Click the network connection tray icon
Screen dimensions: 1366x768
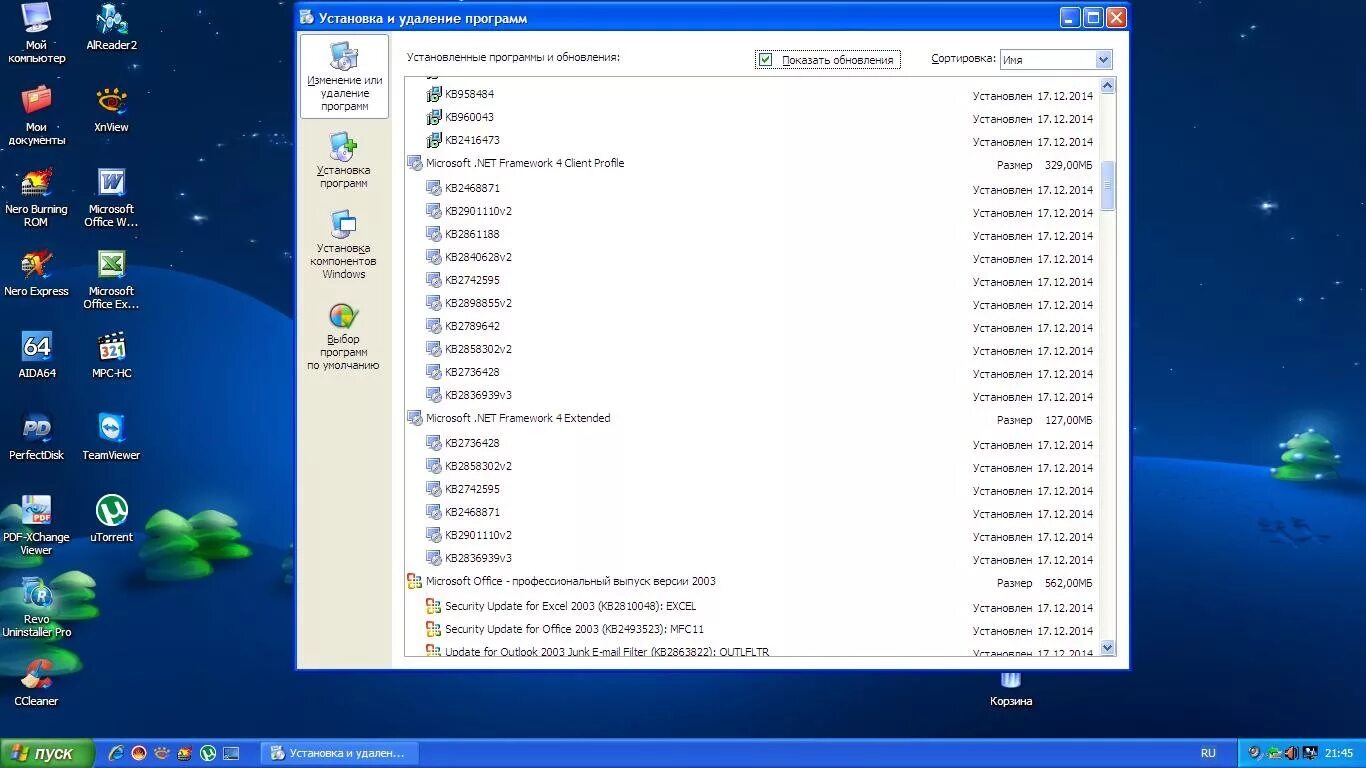1309,753
